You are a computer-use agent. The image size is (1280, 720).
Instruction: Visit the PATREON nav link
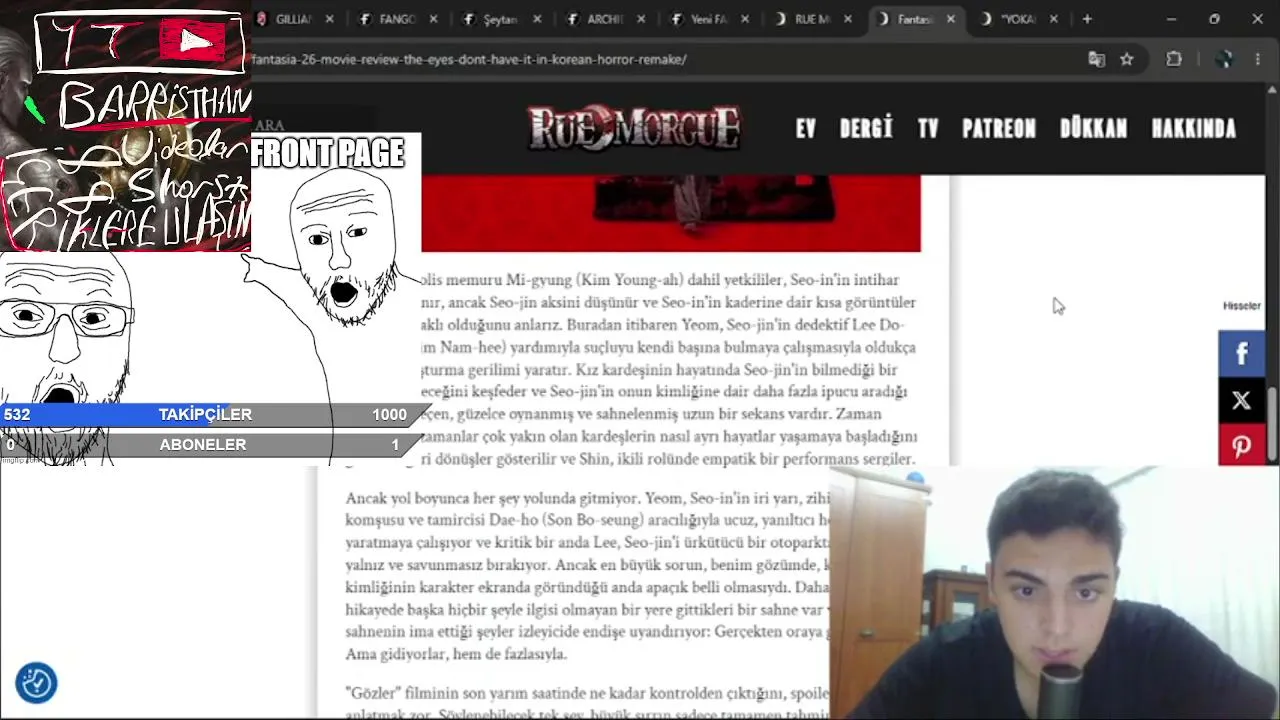point(999,129)
